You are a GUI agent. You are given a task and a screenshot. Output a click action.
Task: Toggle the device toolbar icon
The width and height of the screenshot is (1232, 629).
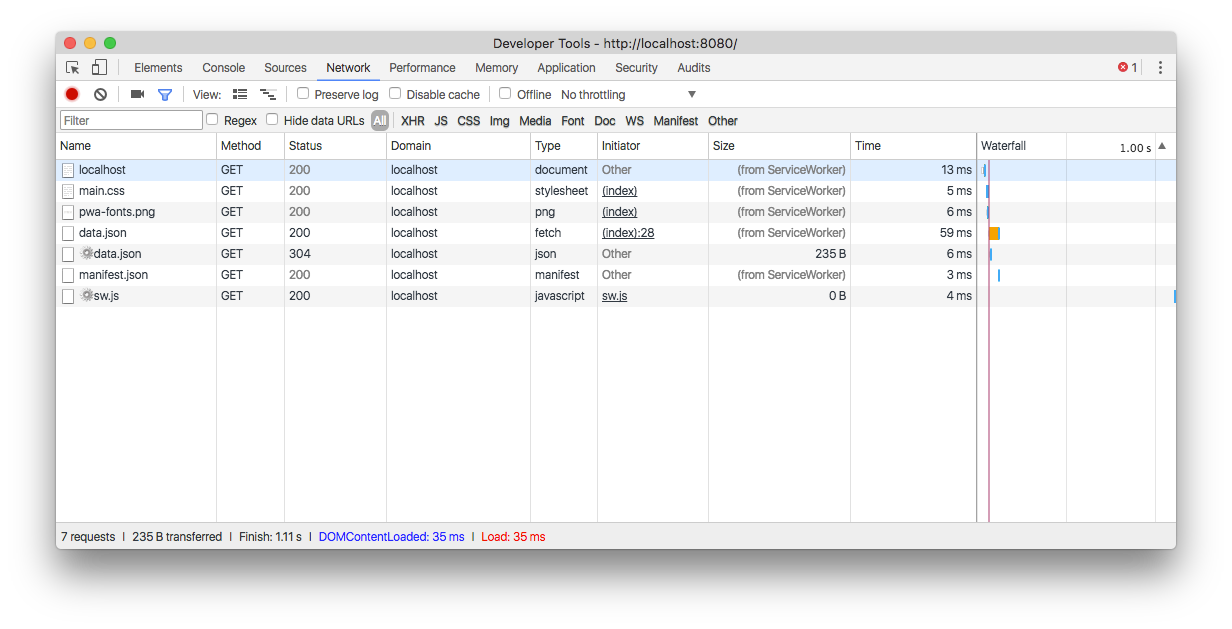[99, 68]
